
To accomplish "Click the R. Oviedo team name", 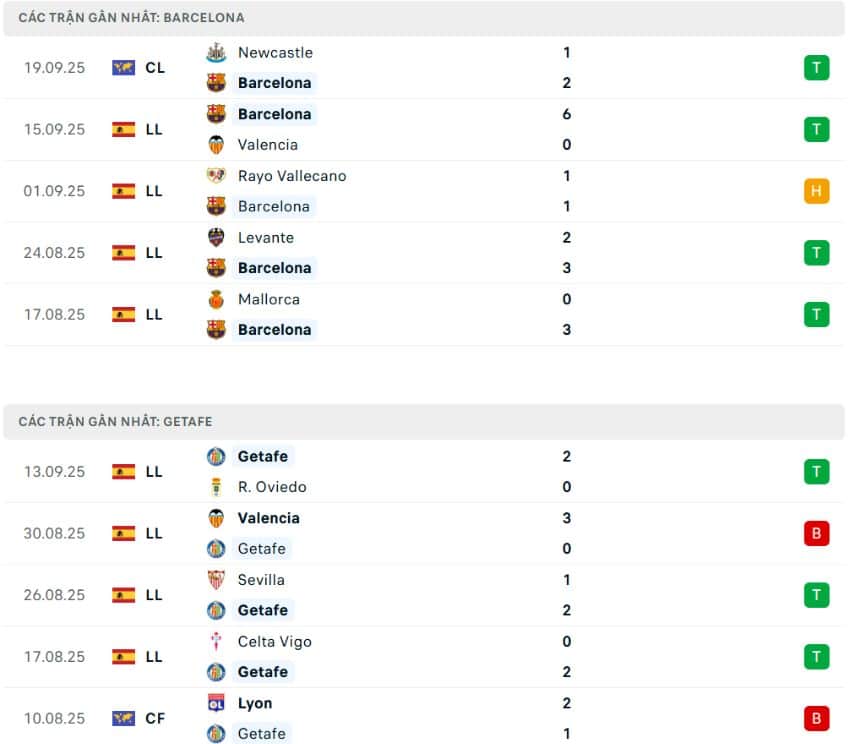I will 274,487.
